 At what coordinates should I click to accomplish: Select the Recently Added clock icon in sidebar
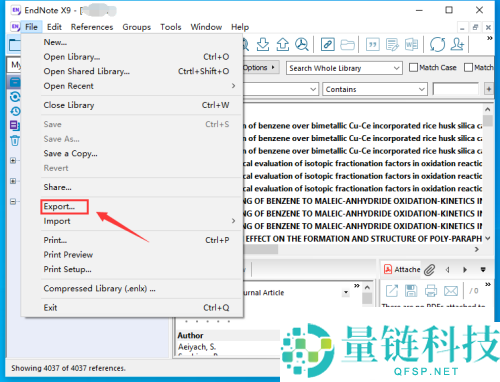[x=15, y=111]
